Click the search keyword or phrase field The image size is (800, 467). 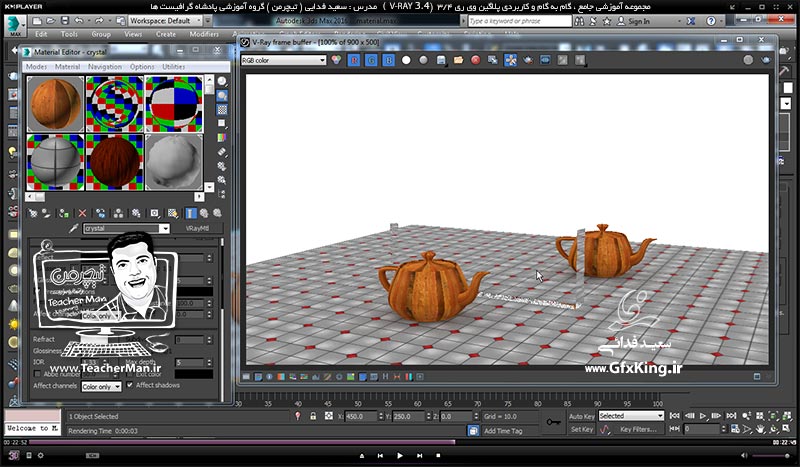(x=520, y=21)
